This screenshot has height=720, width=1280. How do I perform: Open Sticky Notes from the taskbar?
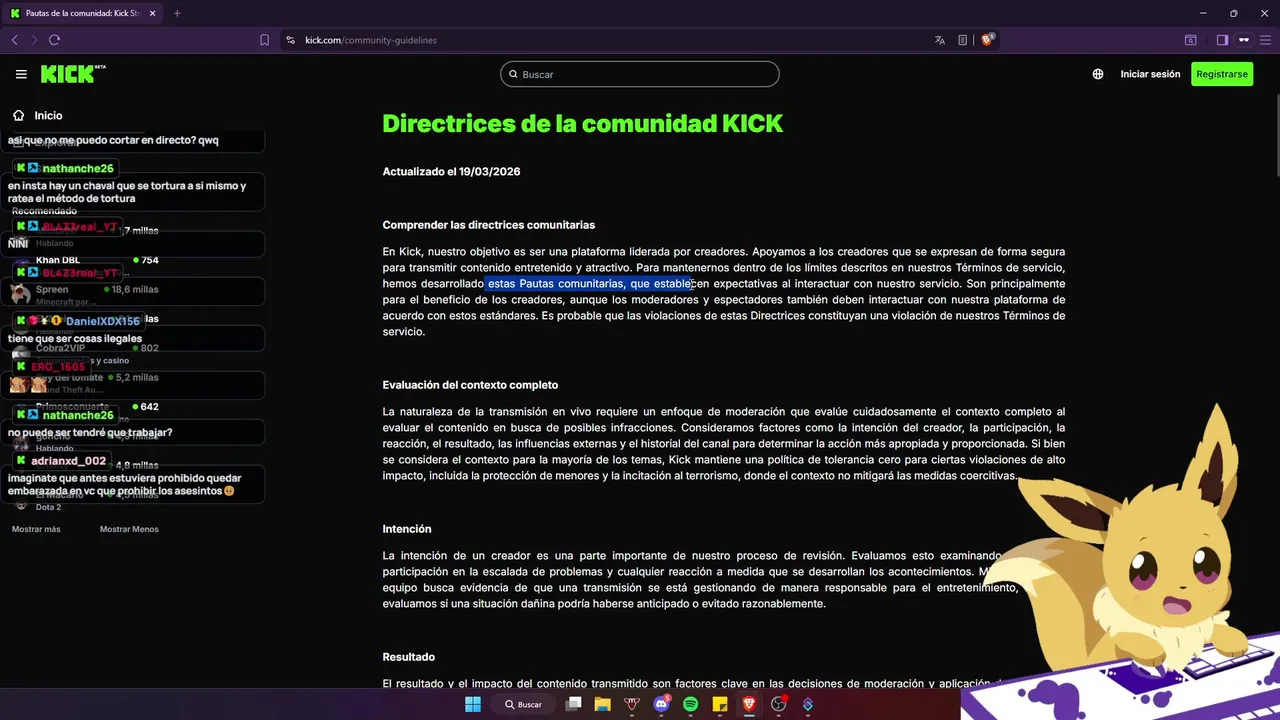(719, 704)
